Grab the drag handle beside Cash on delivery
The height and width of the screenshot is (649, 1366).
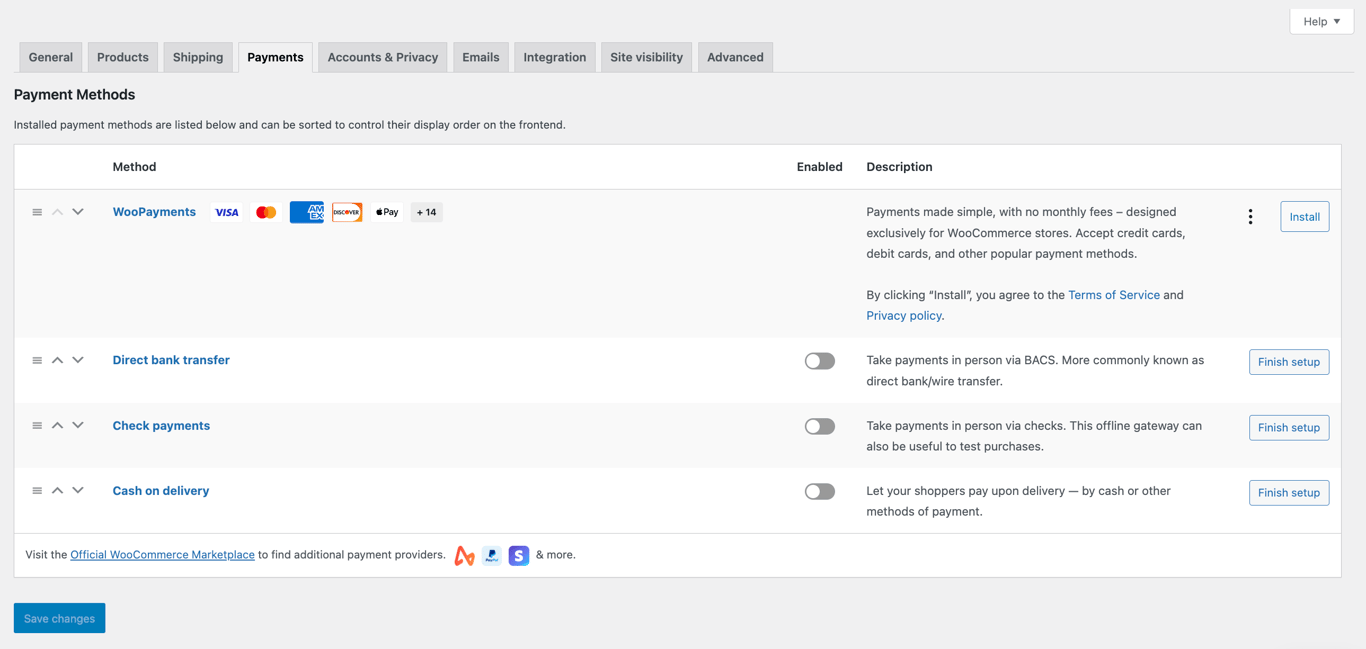pyautogui.click(x=36, y=490)
